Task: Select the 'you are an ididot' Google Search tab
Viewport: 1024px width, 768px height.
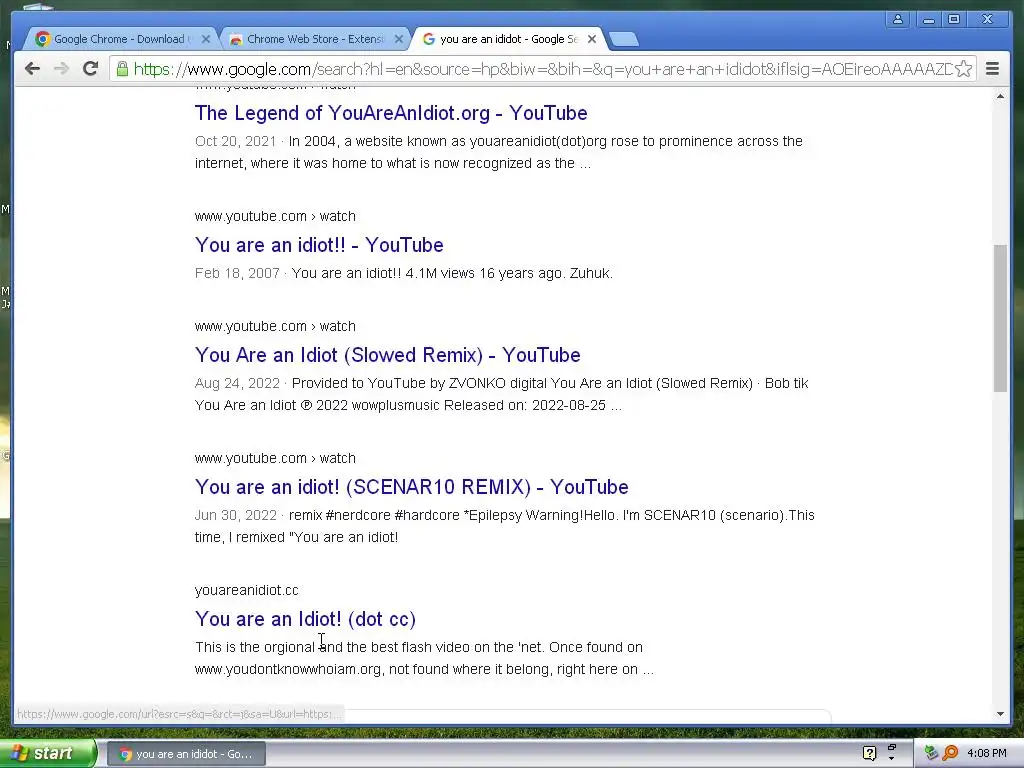Action: click(508, 39)
